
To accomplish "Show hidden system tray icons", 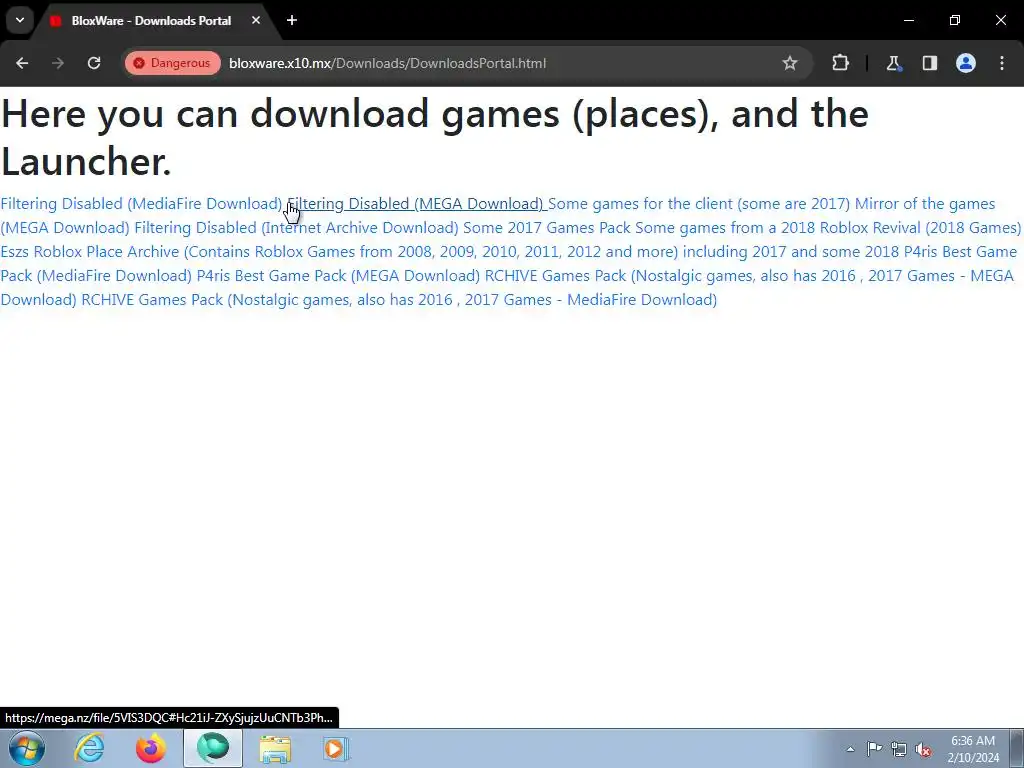I will pos(850,749).
